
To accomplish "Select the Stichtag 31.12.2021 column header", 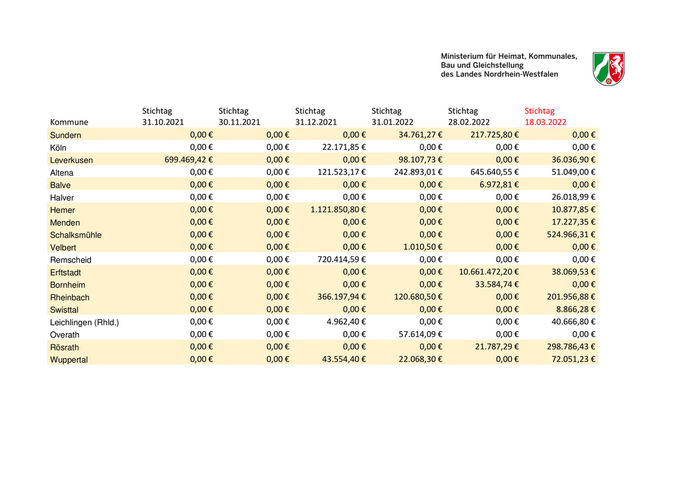I will point(317,116).
